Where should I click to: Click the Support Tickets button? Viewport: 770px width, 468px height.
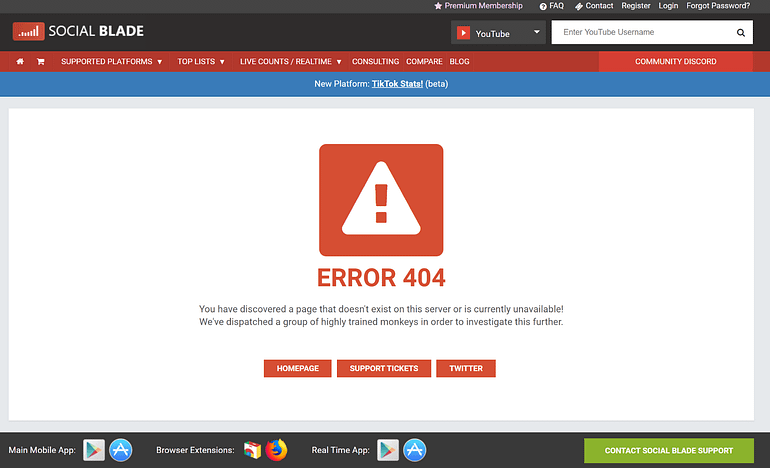point(384,369)
